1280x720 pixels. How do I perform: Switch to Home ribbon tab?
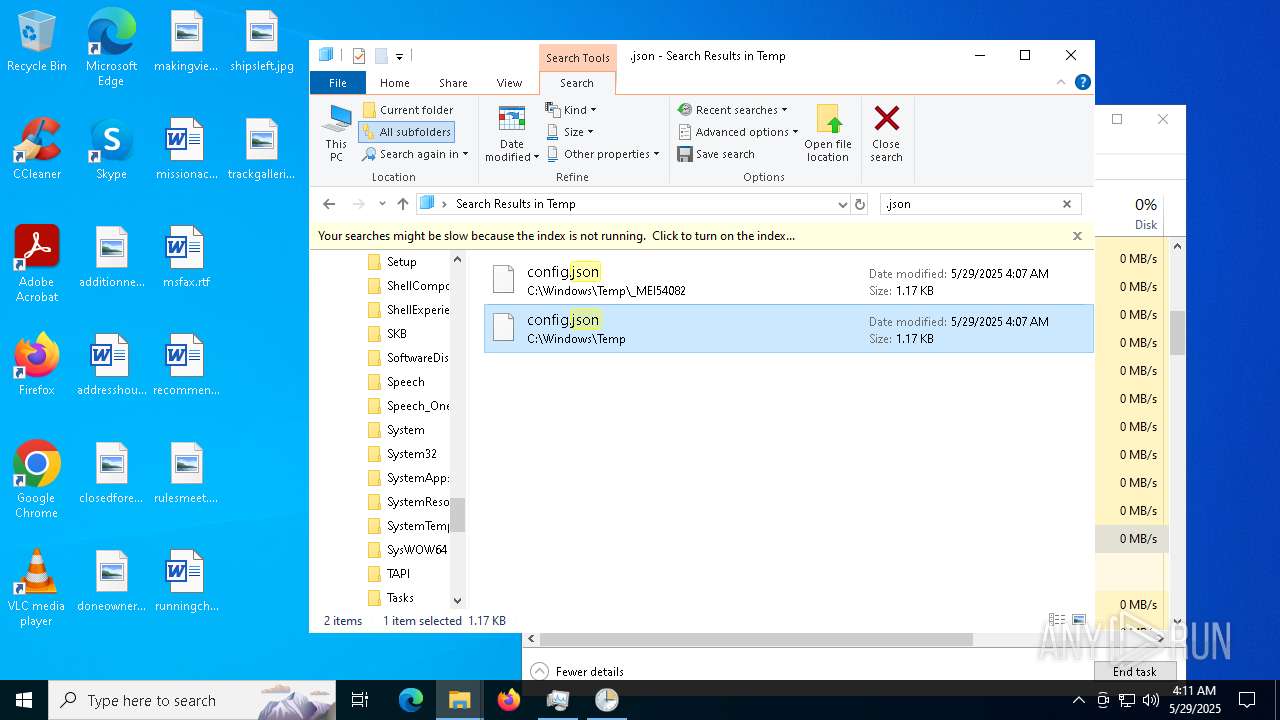click(x=394, y=83)
